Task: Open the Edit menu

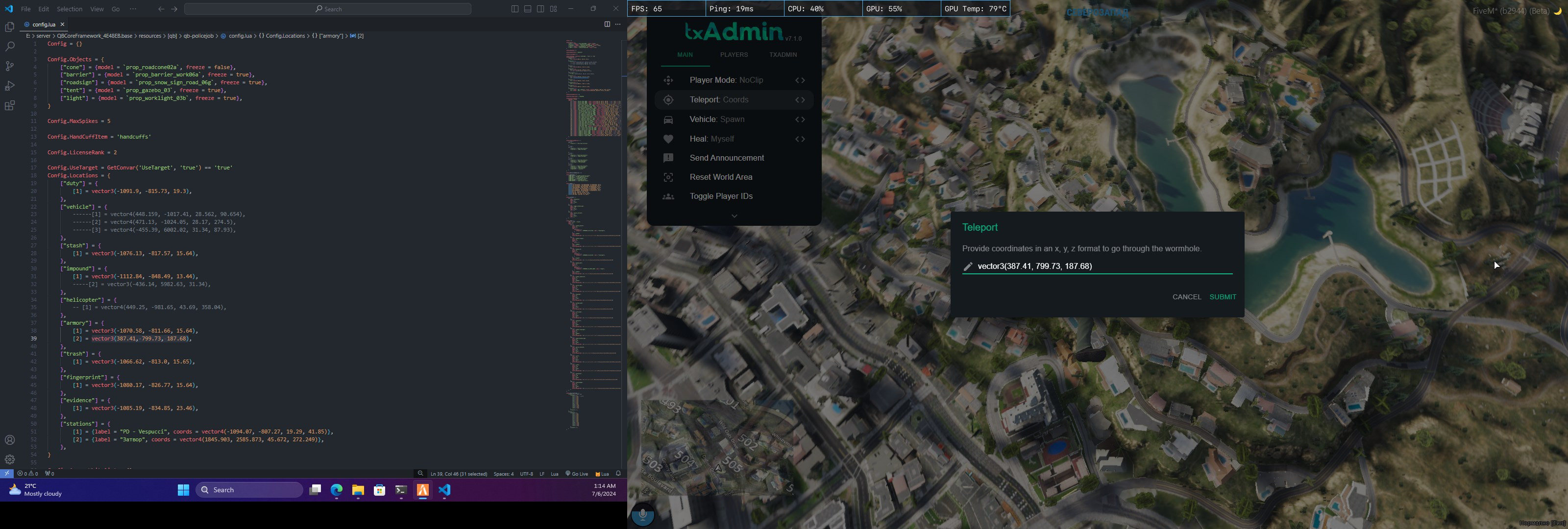Action: coord(44,9)
